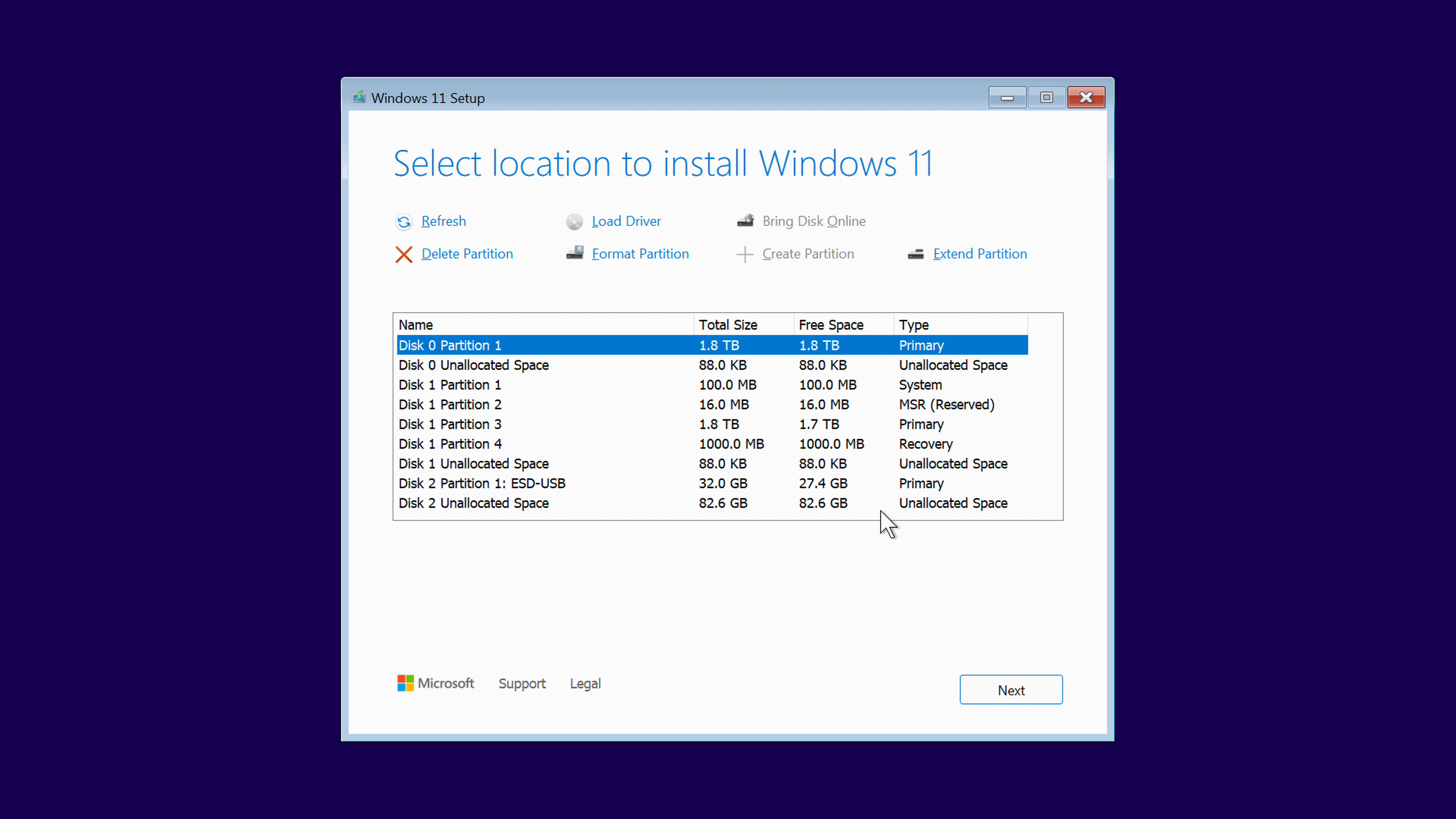The image size is (1456, 819).
Task: Click the Format Partition link
Action: [x=640, y=254]
